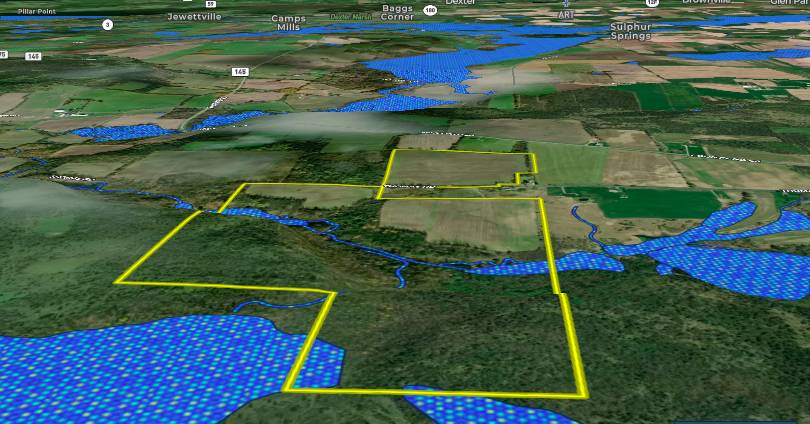Select the Camps Mills place label
Image resolution: width=810 pixels, height=424 pixels.
tap(288, 23)
